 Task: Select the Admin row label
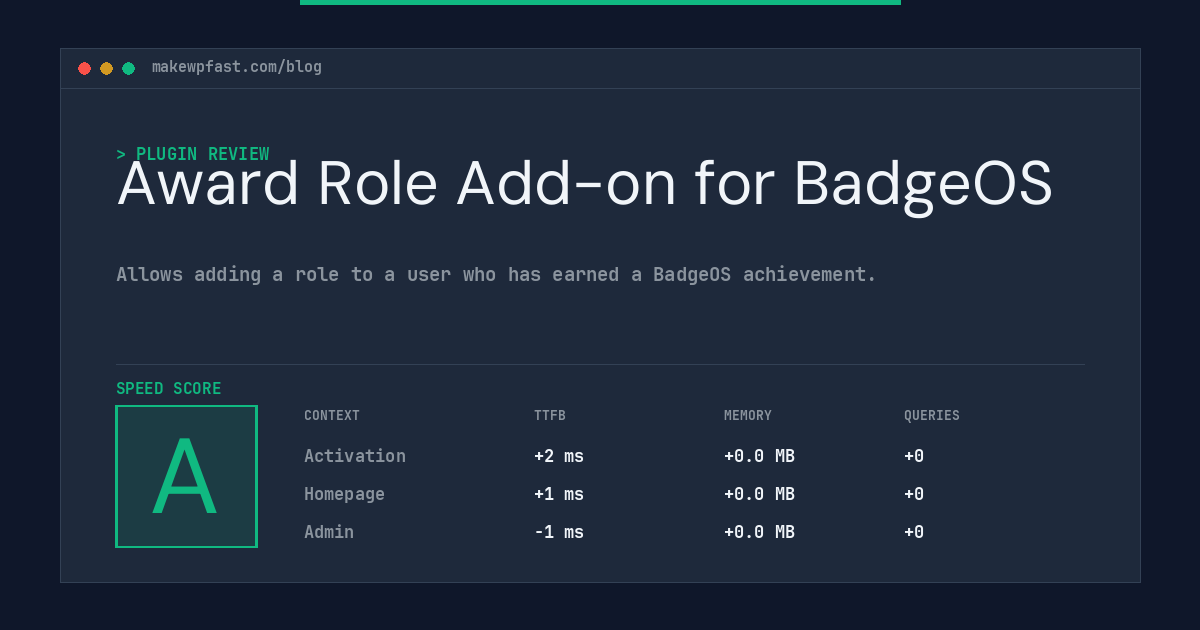pyautogui.click(x=329, y=532)
